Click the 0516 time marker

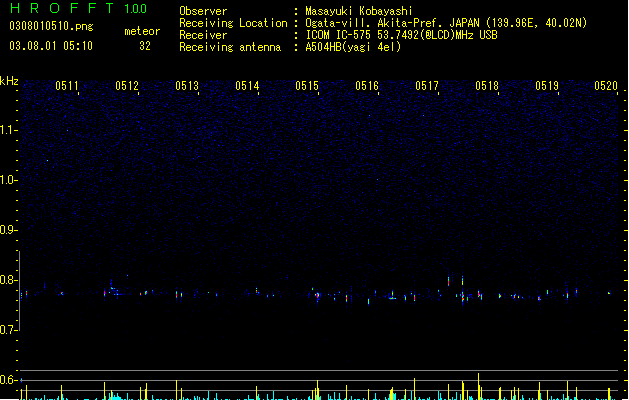click(x=367, y=86)
